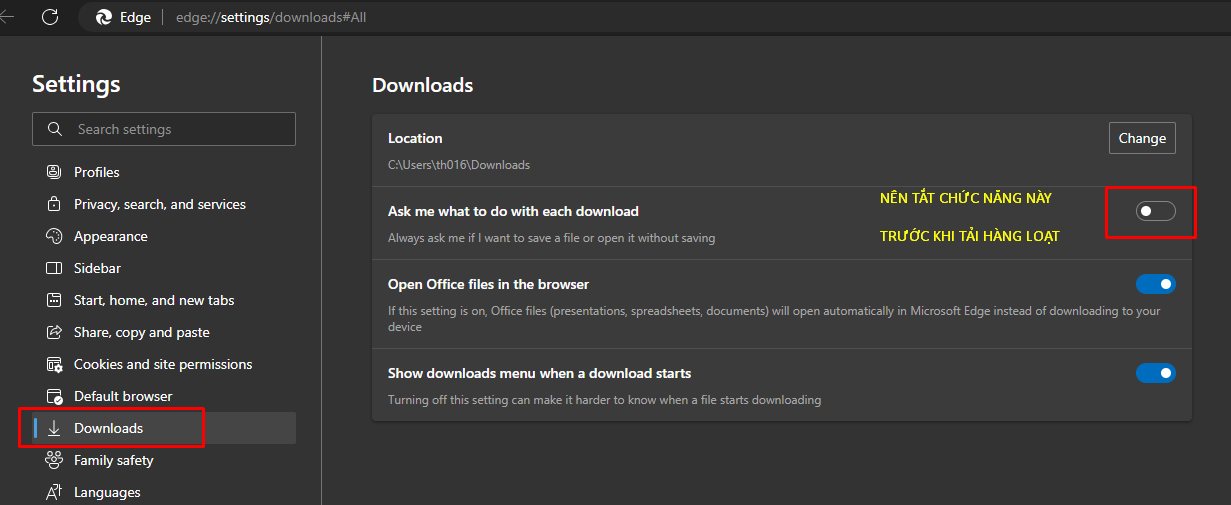Click the Cookies and site permissions icon
Screen dimensions: 1231x505
[54, 364]
